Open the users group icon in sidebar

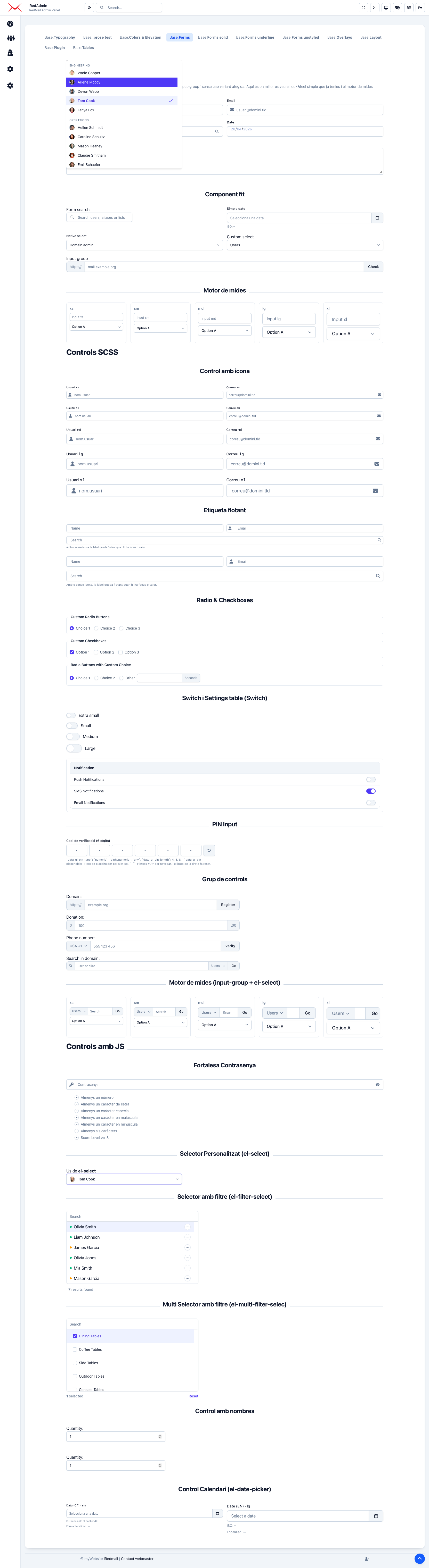(10, 38)
